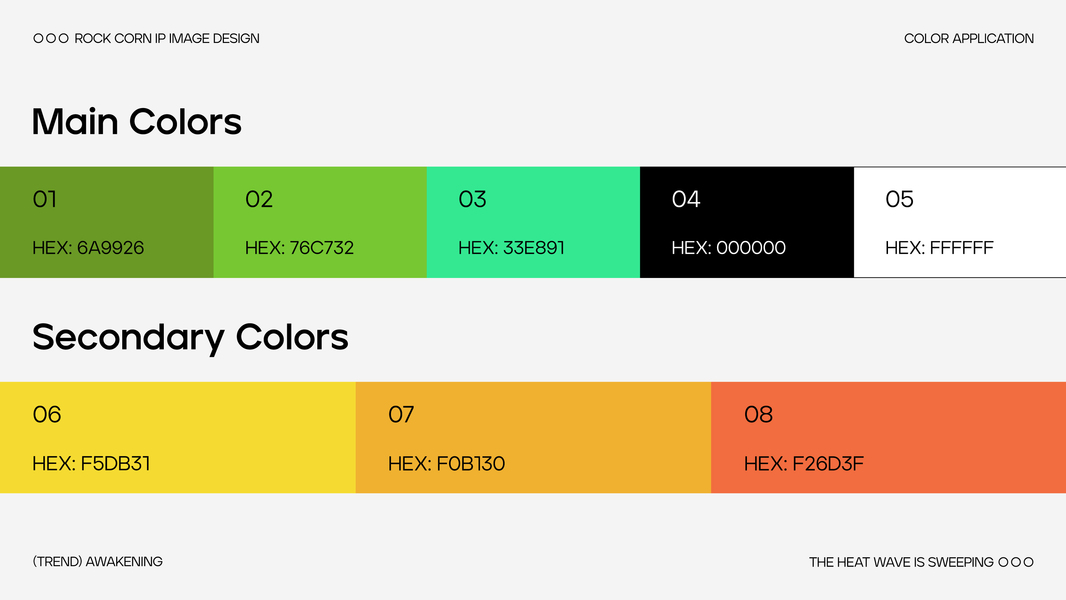1066x600 pixels.
Task: Select "THE HEAT WAVE IS SWEEPING" text
Action: 901,562
